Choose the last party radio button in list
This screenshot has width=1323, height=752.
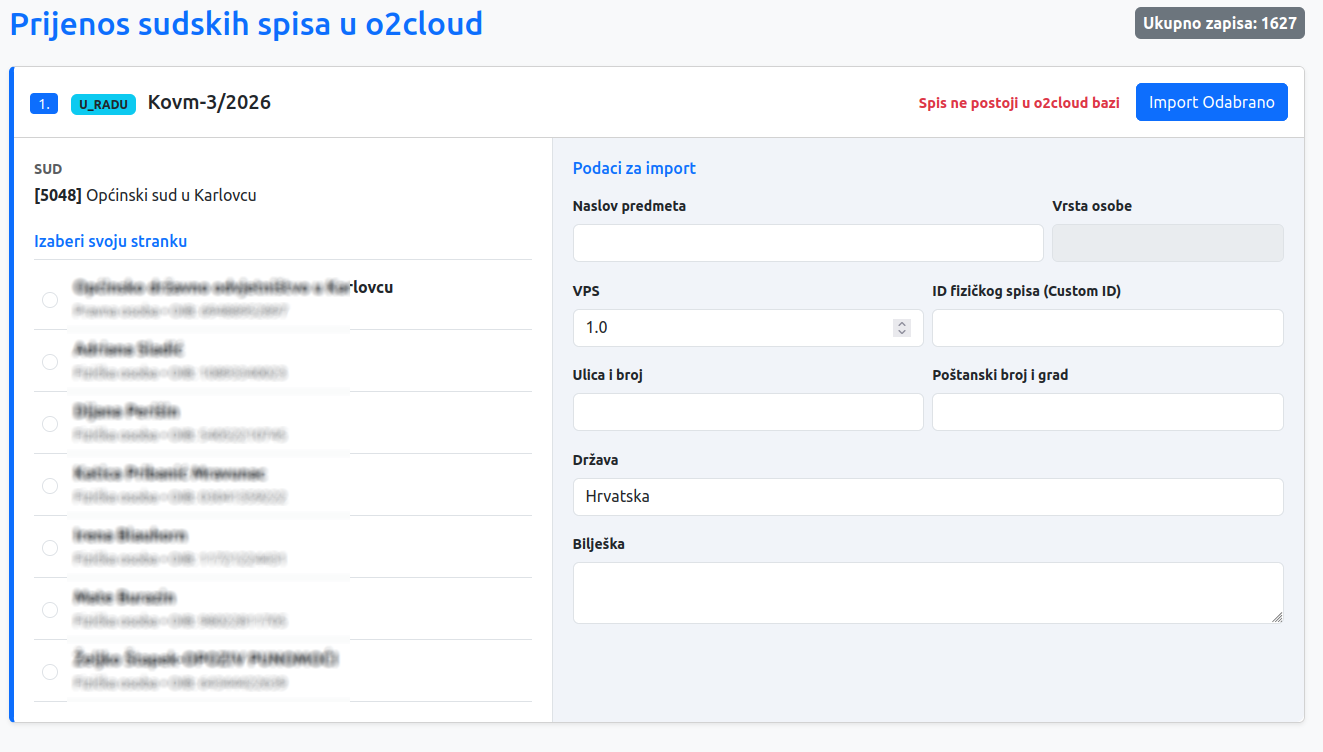coord(50,672)
